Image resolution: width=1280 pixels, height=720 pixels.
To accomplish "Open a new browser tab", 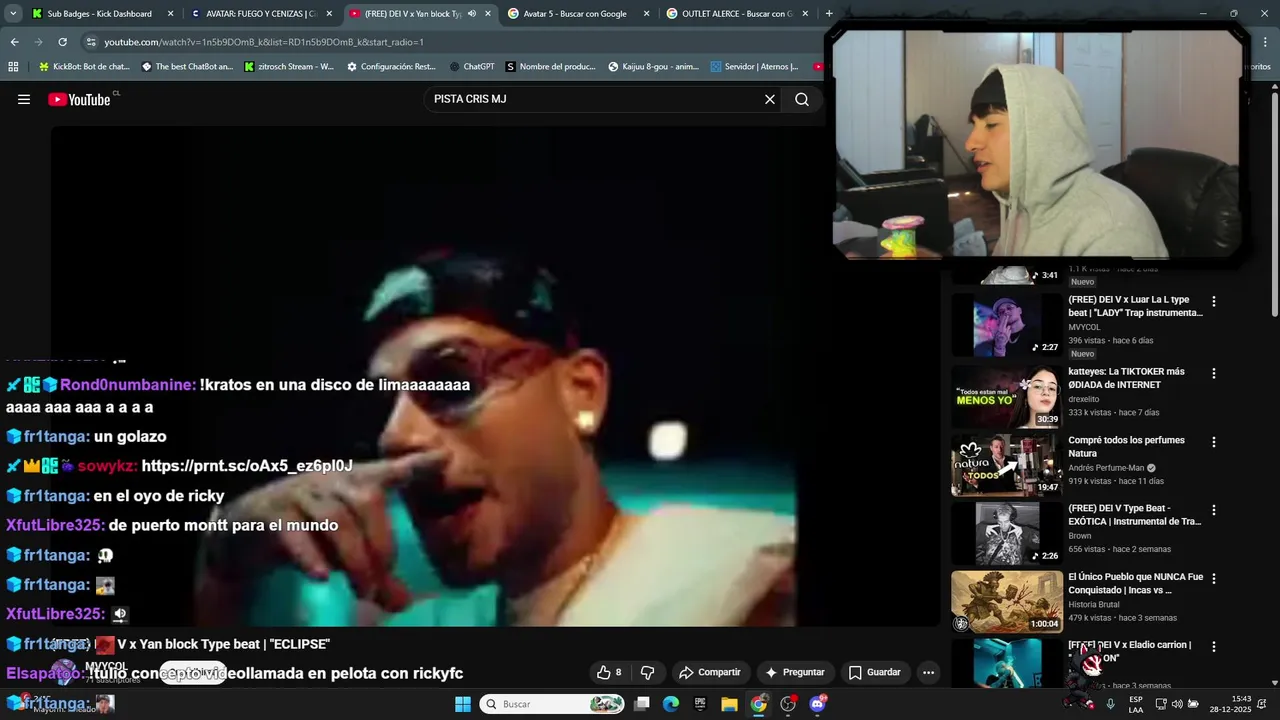I will (x=829, y=14).
